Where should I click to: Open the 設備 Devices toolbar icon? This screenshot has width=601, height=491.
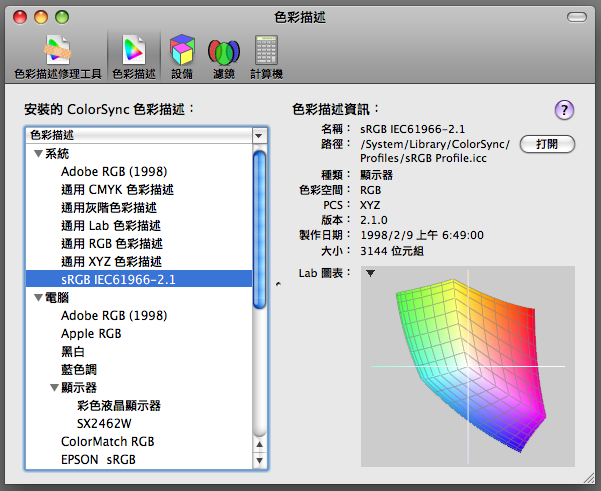182,57
